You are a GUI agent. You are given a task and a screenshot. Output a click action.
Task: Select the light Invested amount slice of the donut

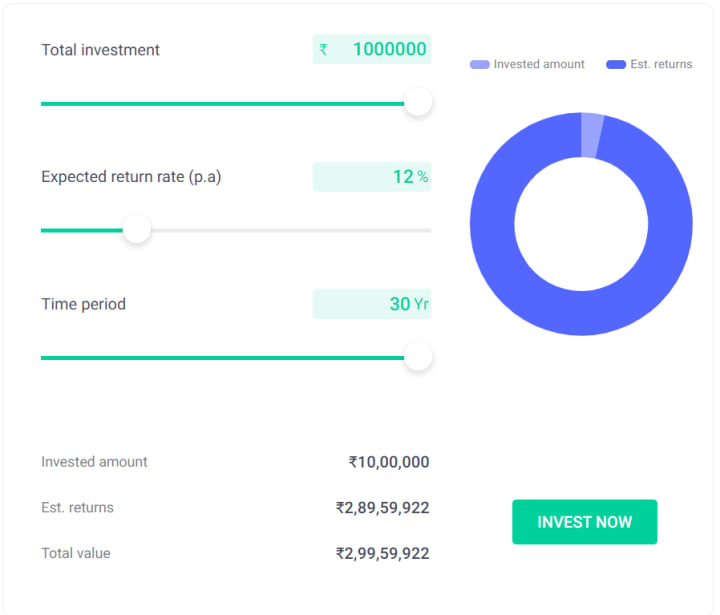(591, 135)
